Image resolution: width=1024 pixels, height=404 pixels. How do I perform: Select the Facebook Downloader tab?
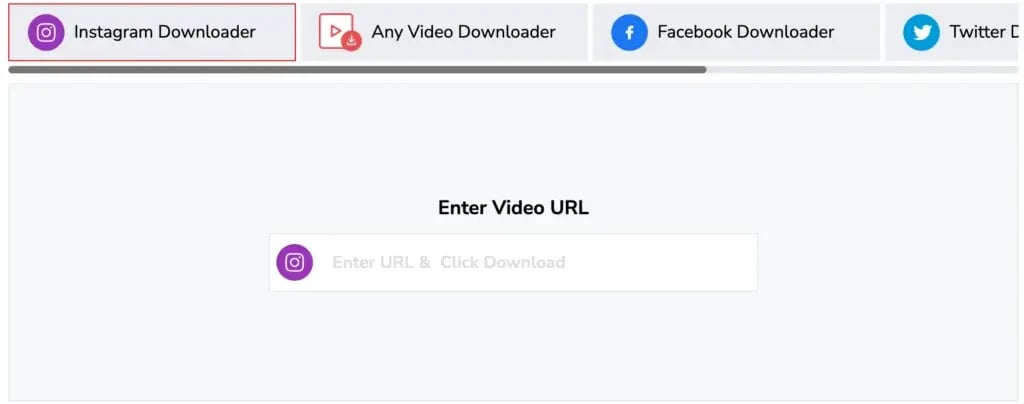coord(736,32)
